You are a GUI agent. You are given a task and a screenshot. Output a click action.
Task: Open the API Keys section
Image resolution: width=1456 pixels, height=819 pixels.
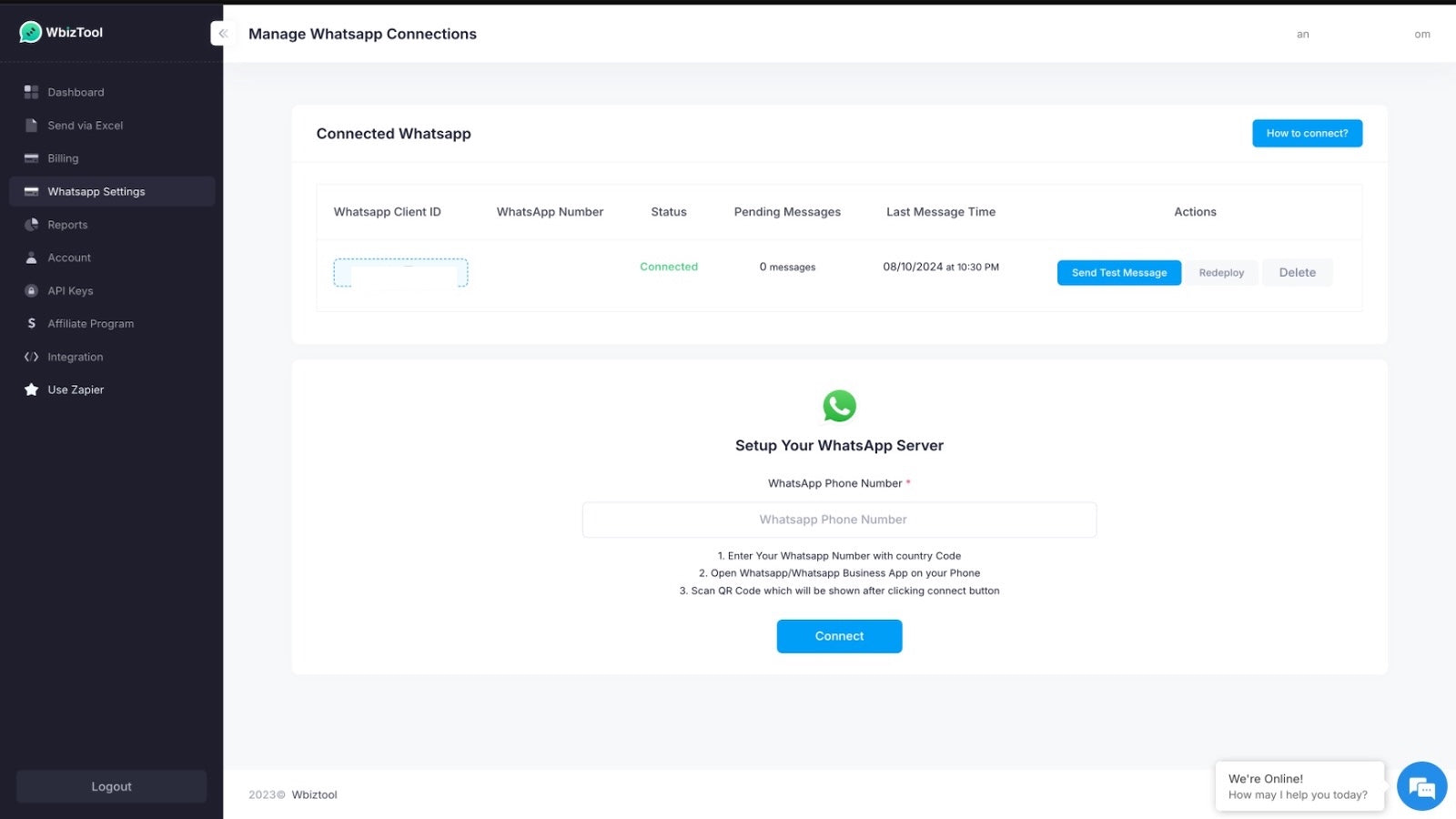[70, 290]
